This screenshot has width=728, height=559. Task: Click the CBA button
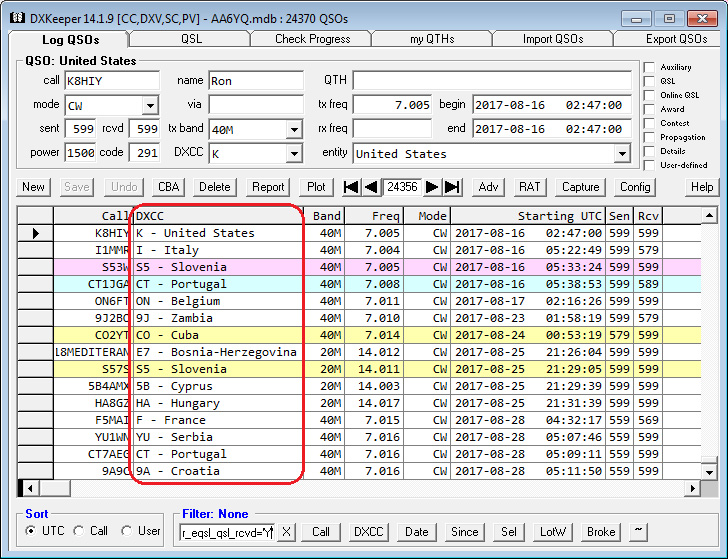coord(169,187)
